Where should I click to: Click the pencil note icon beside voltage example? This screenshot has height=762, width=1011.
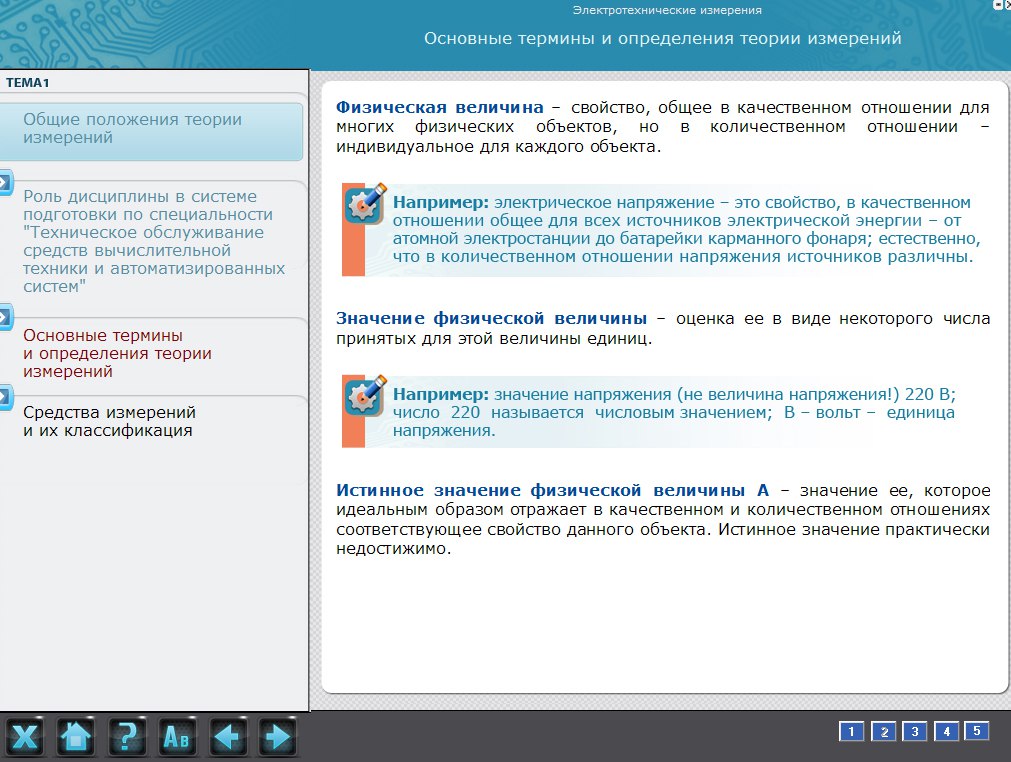(366, 204)
